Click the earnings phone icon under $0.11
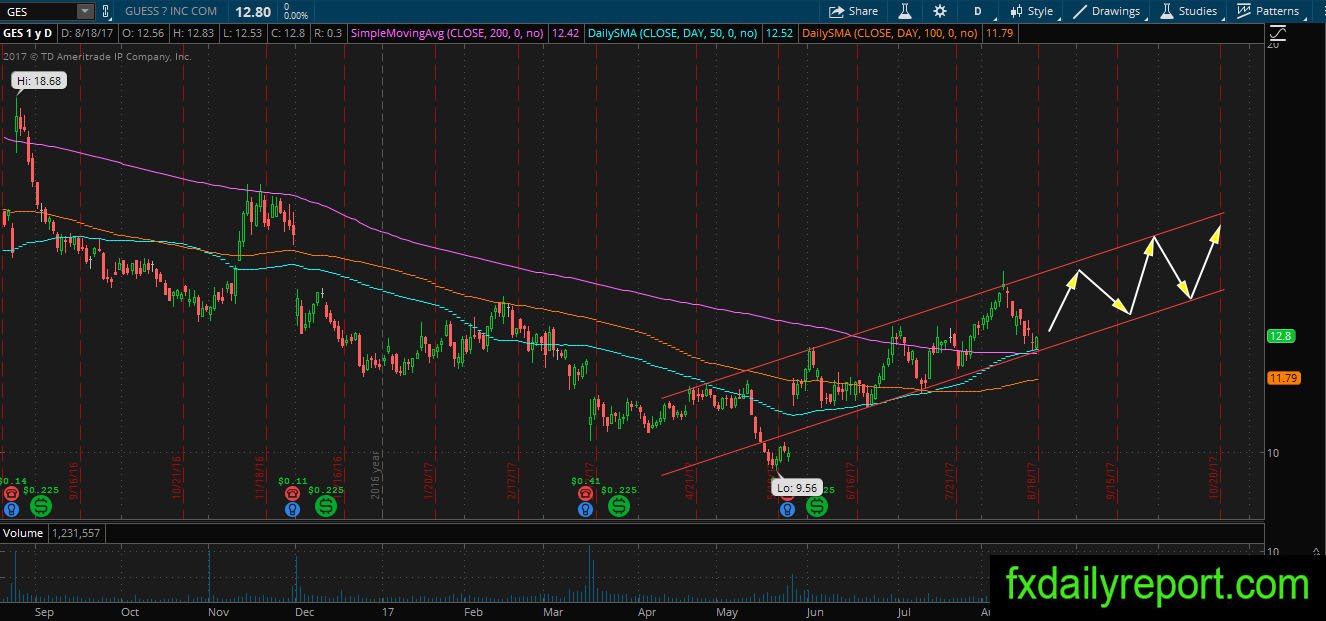 pos(291,494)
